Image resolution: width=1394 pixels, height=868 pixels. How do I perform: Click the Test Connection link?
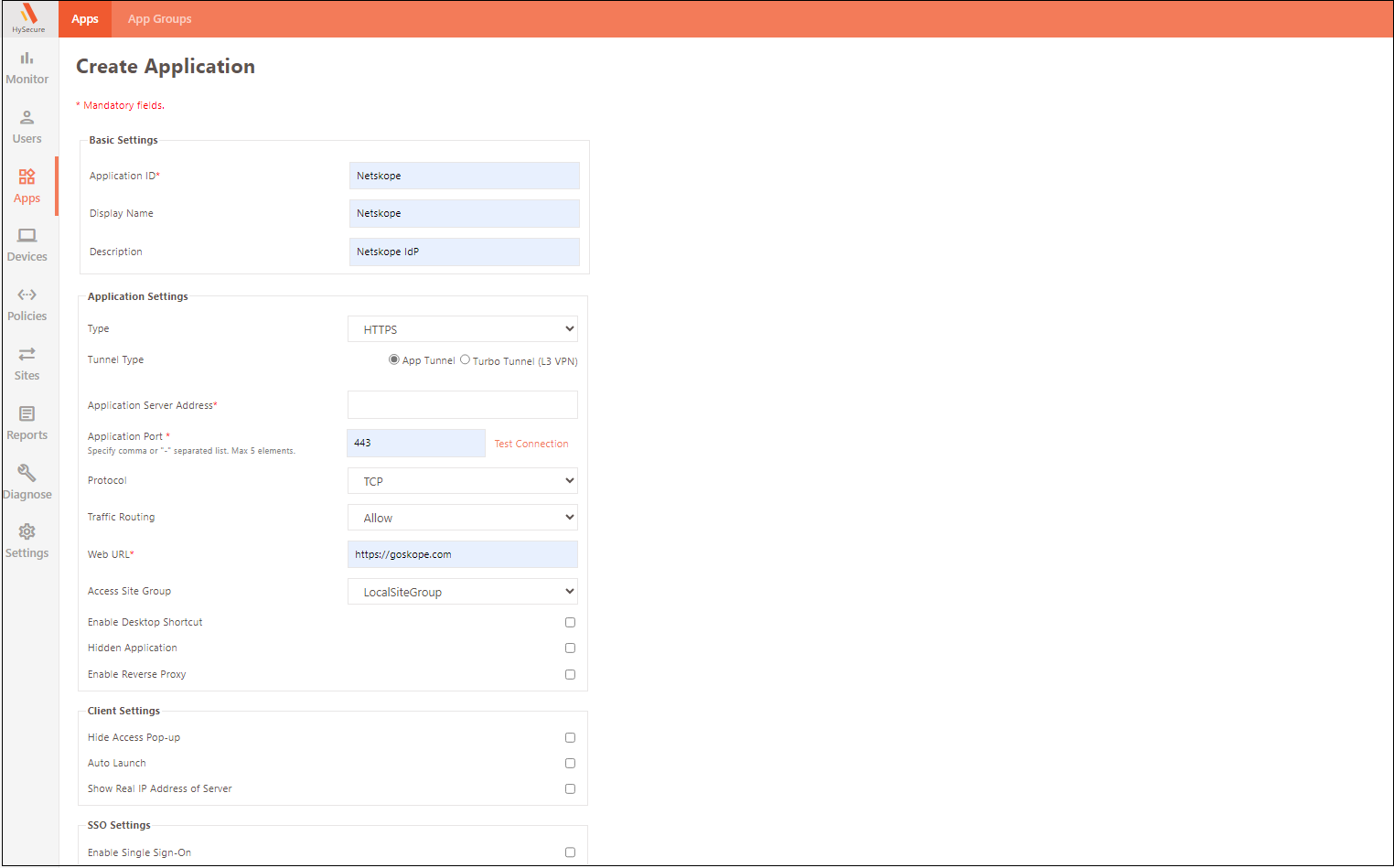point(531,444)
